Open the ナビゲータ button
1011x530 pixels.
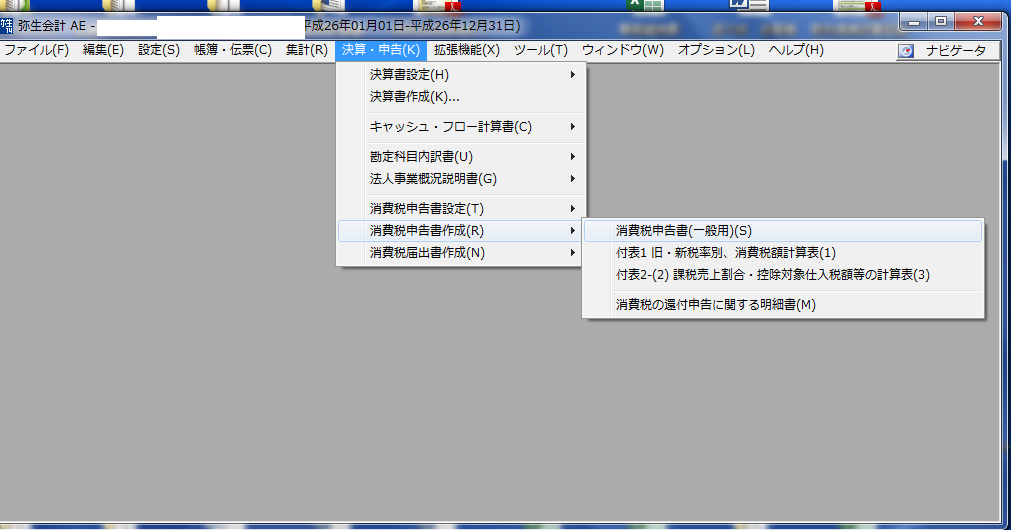(948, 51)
